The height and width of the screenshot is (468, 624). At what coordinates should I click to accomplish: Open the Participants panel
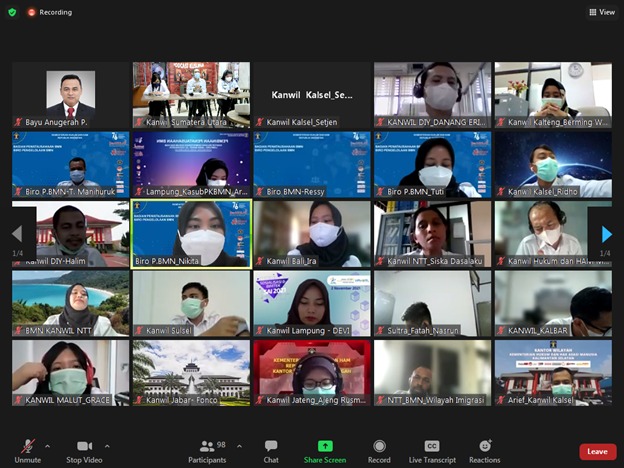tap(207, 450)
